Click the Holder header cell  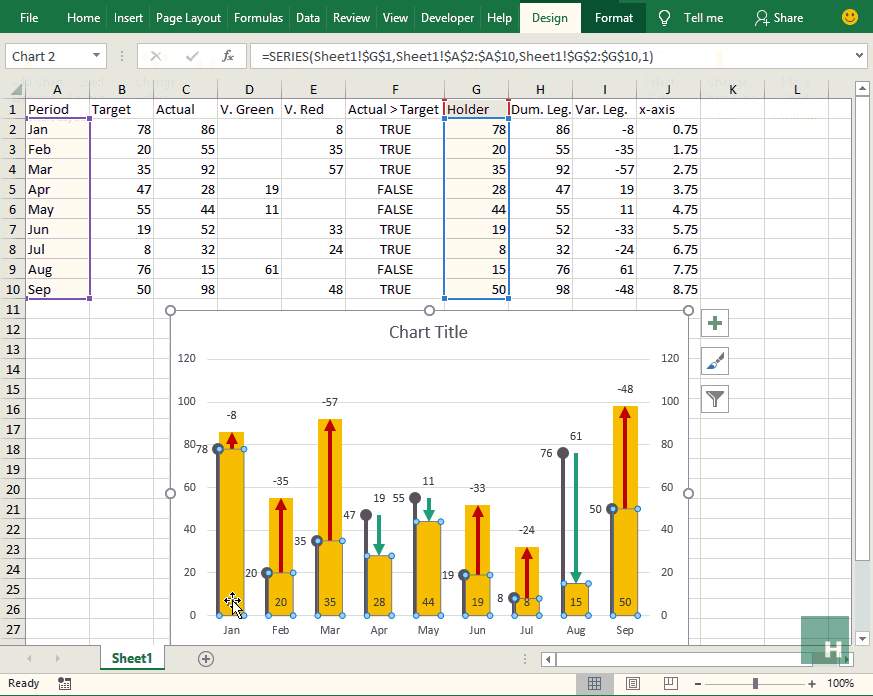point(477,109)
